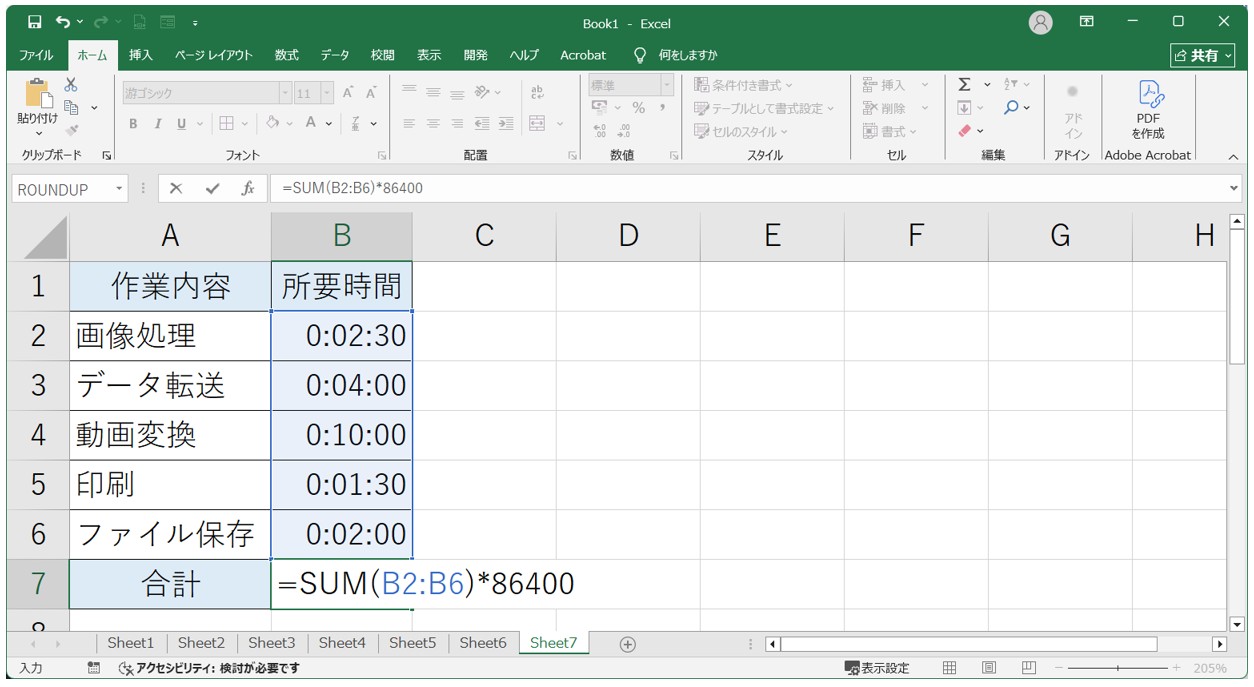Align text to the left
Screen dimensions: 1254x687
[409, 123]
